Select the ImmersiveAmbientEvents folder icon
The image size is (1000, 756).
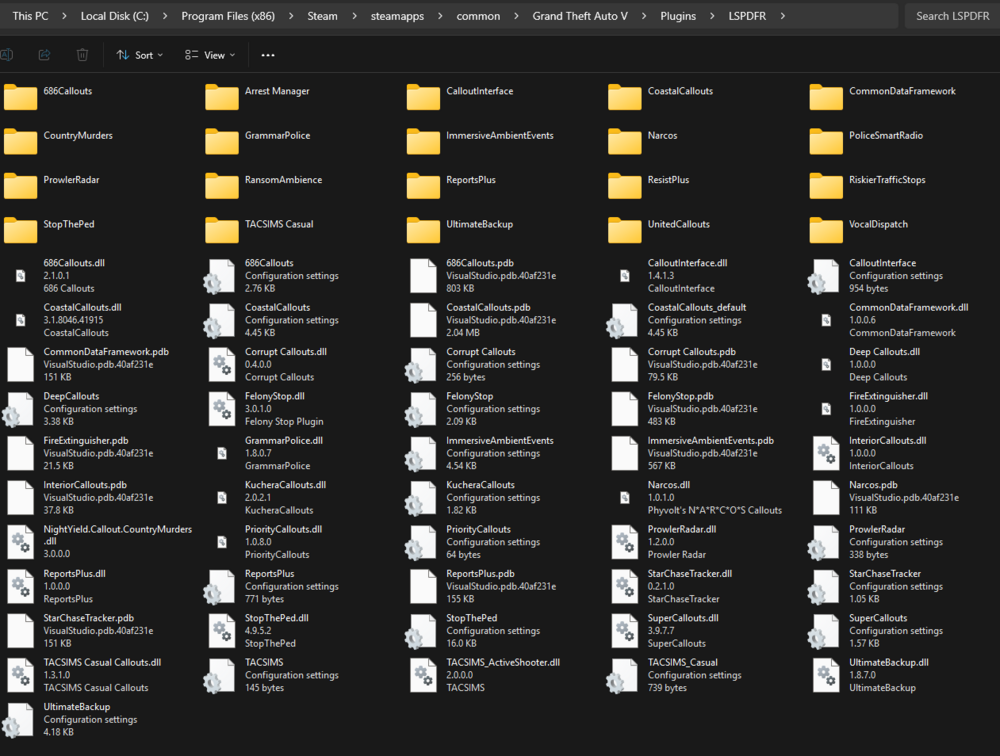click(423, 142)
